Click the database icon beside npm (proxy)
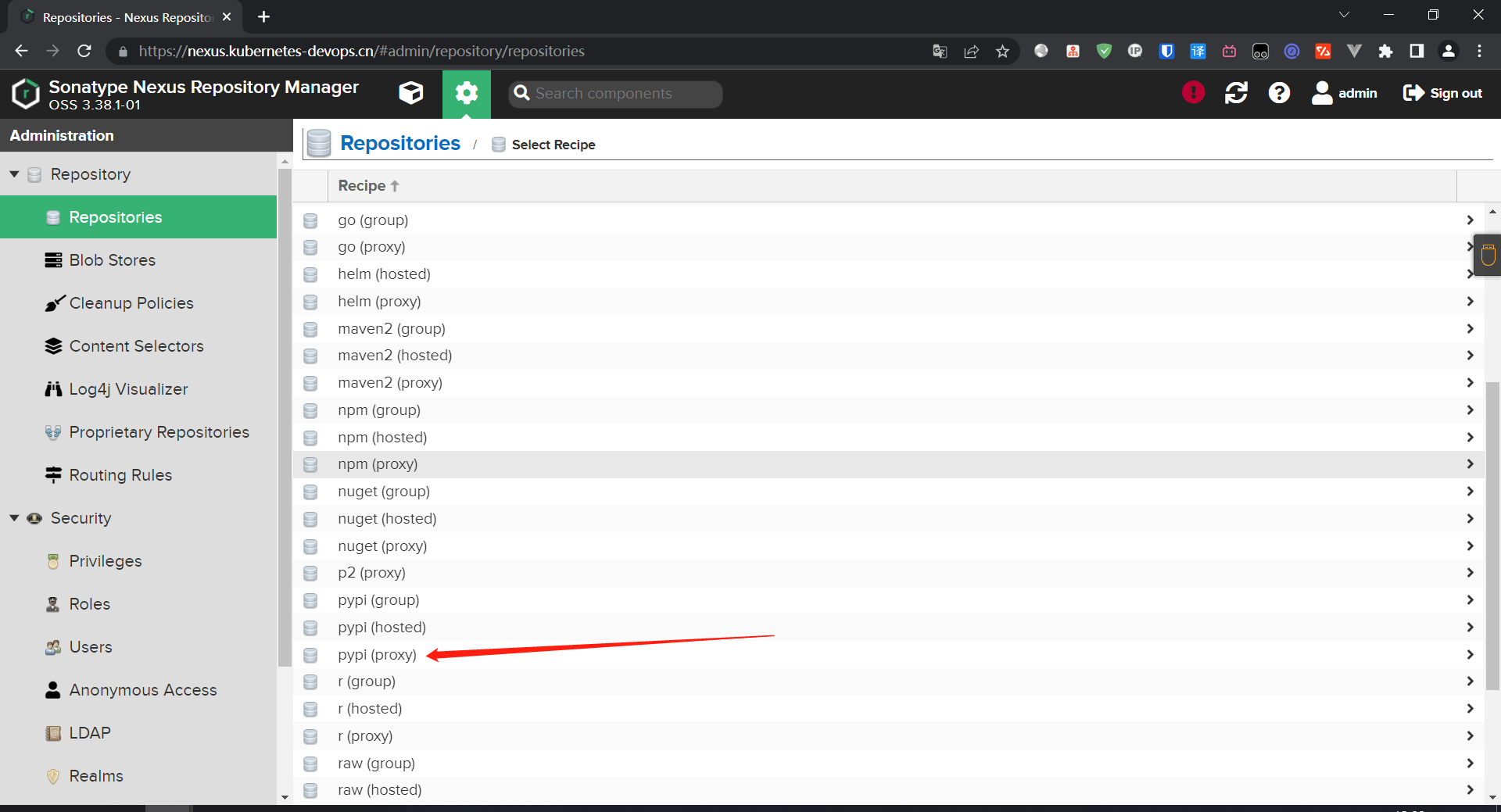 (x=310, y=464)
